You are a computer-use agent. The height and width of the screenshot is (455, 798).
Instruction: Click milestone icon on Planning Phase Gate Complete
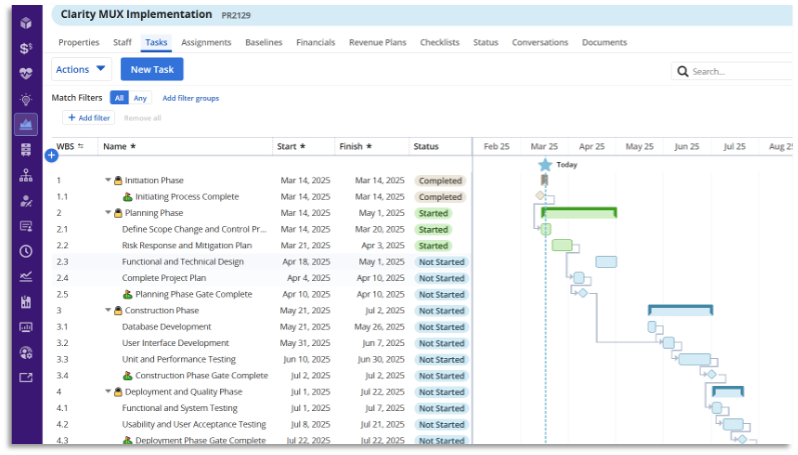pyautogui.click(x=127, y=294)
